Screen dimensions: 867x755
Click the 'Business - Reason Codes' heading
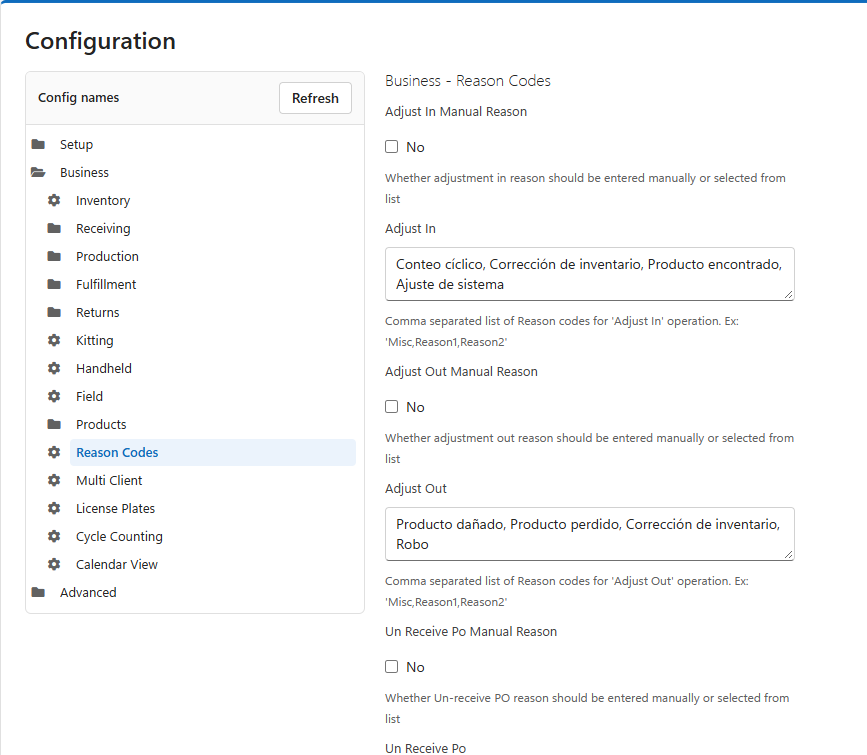coord(468,81)
